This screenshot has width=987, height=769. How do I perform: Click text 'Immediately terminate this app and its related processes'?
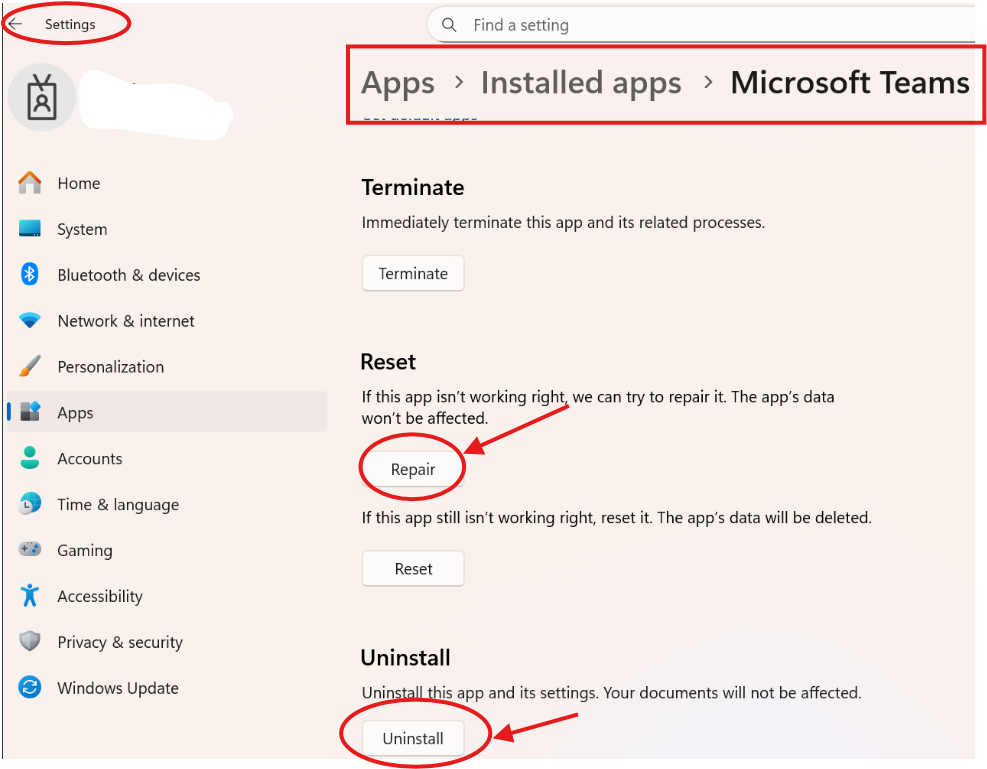pyautogui.click(x=563, y=223)
